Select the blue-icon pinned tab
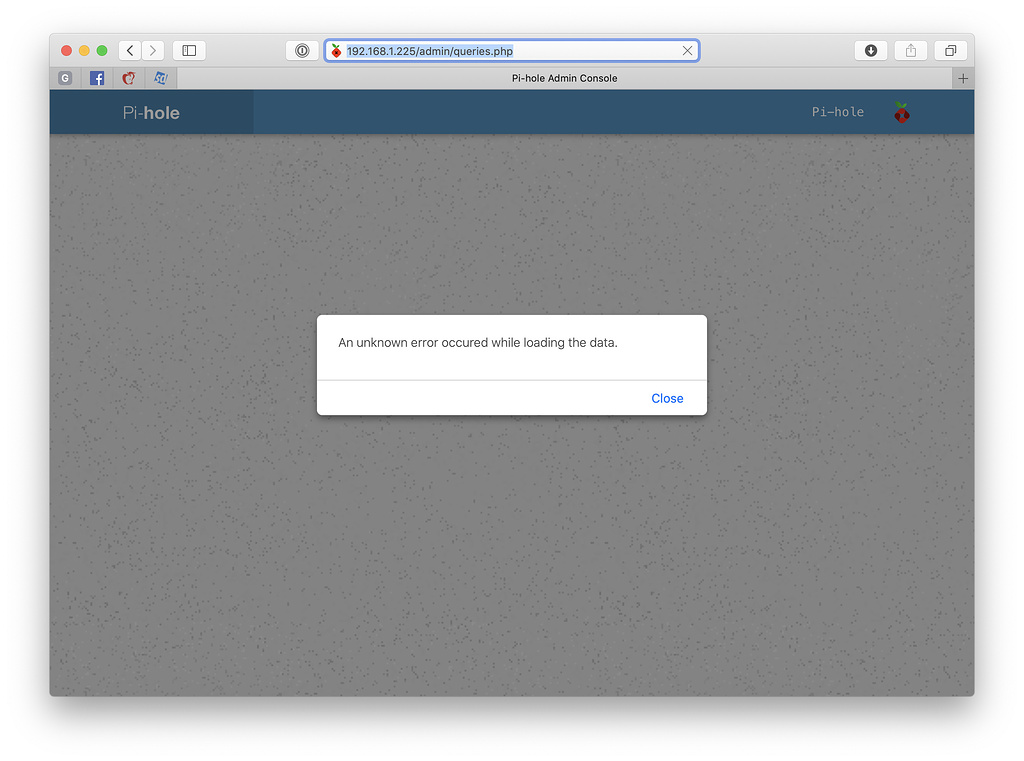Screen dimensions: 1024x761 tap(160, 78)
